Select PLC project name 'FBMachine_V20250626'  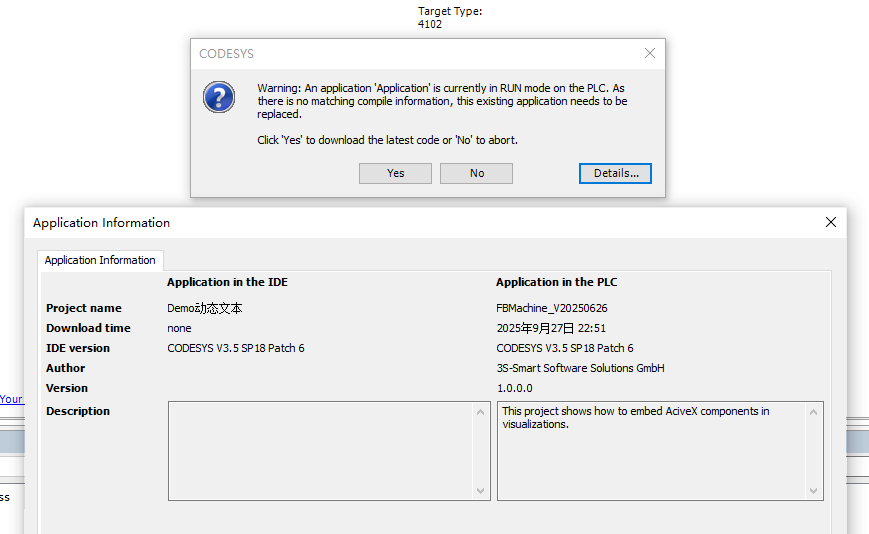(x=552, y=308)
